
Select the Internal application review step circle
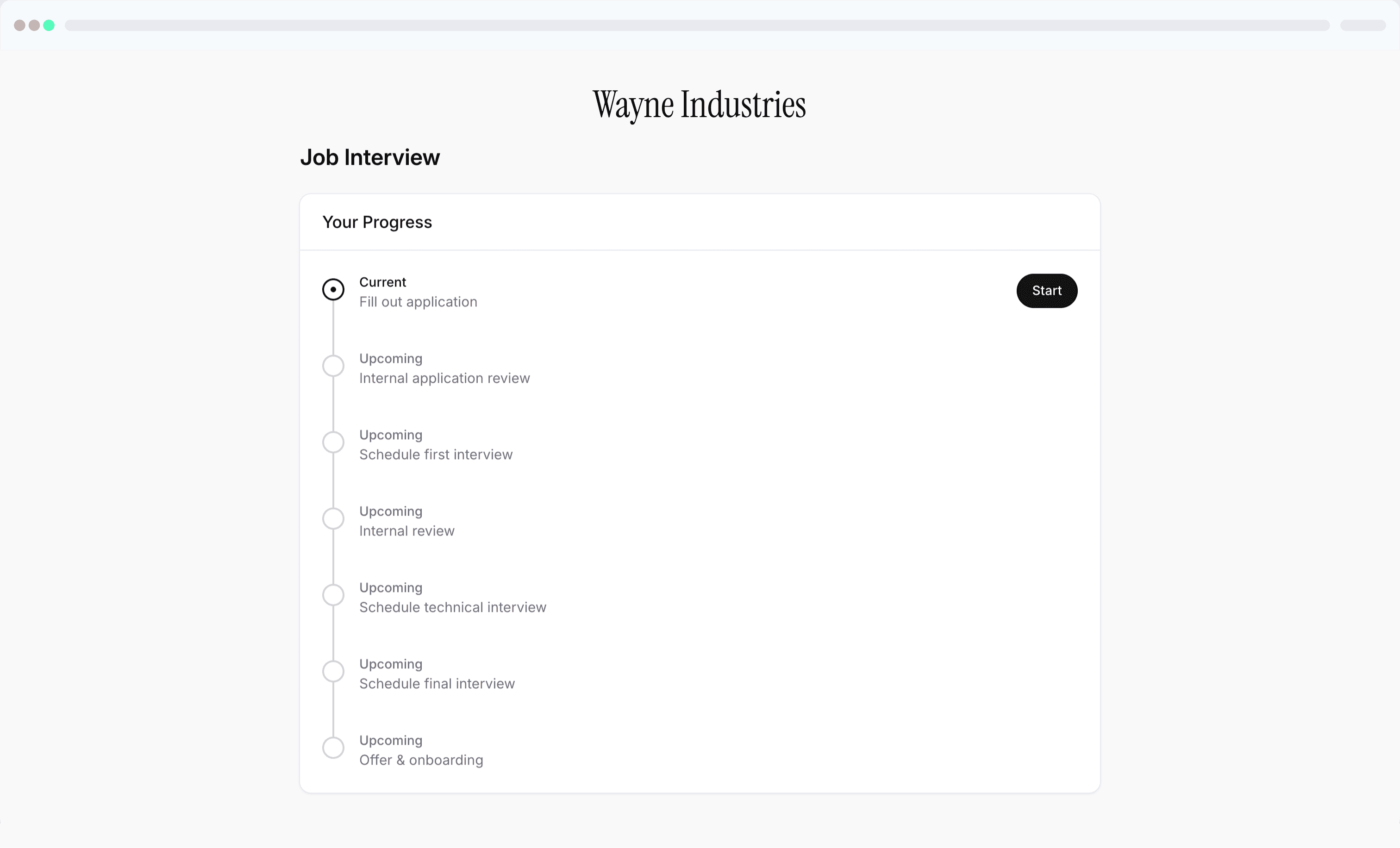(x=333, y=366)
